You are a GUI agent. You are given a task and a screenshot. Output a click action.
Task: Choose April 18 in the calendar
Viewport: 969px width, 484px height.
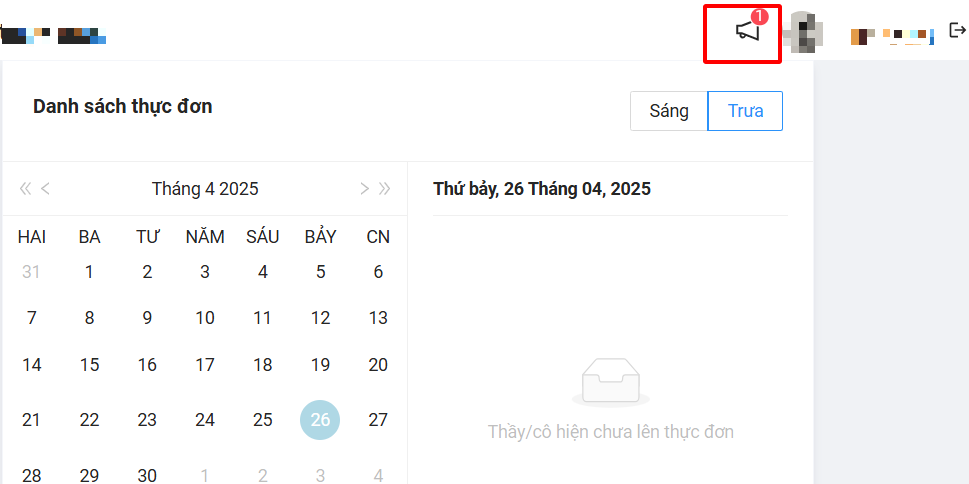click(x=262, y=365)
